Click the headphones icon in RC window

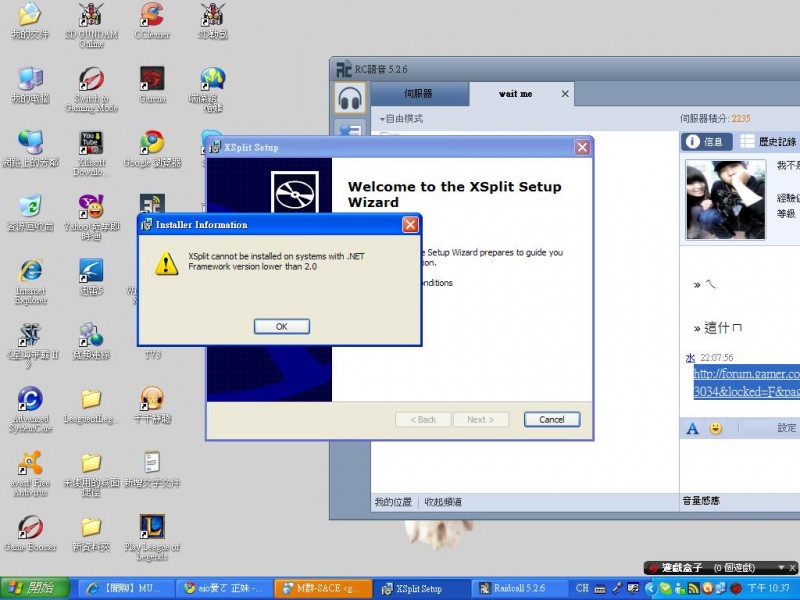coord(349,98)
